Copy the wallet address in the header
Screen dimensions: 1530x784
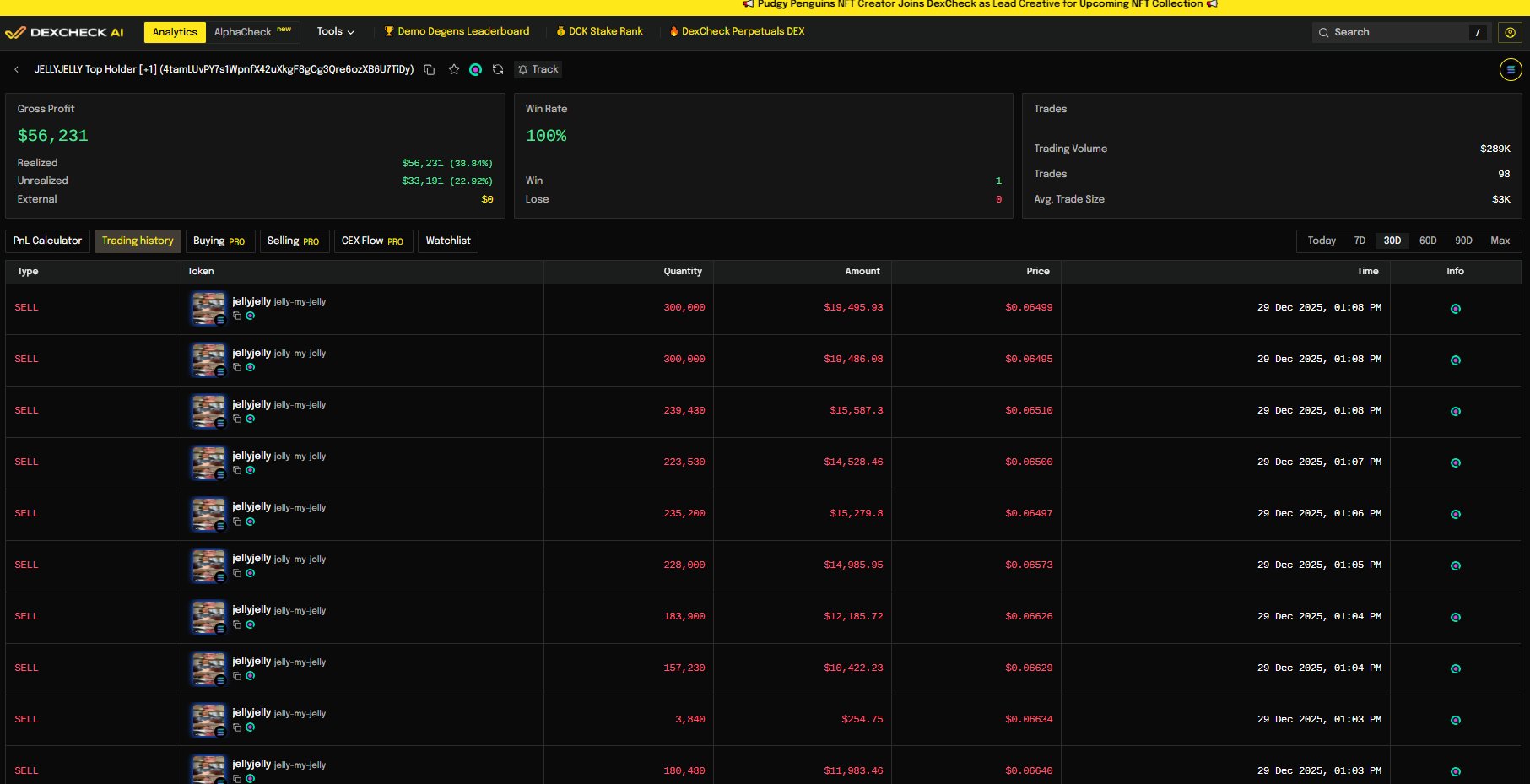tap(429, 70)
